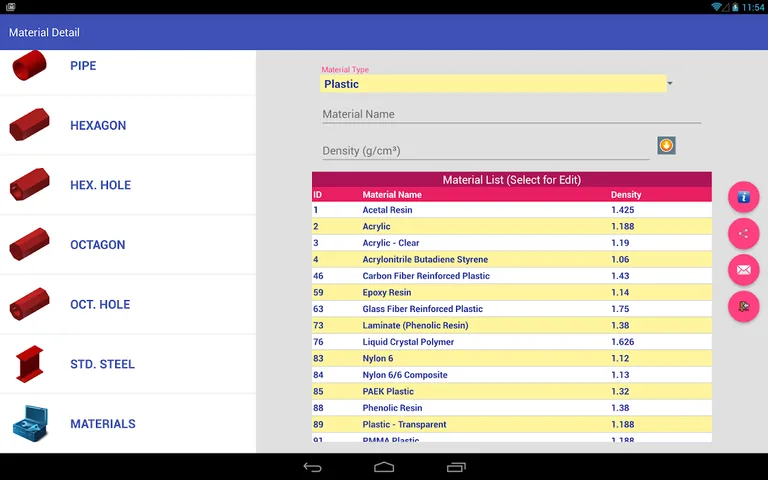Select Nylon 6/6 Composite row

click(512, 375)
